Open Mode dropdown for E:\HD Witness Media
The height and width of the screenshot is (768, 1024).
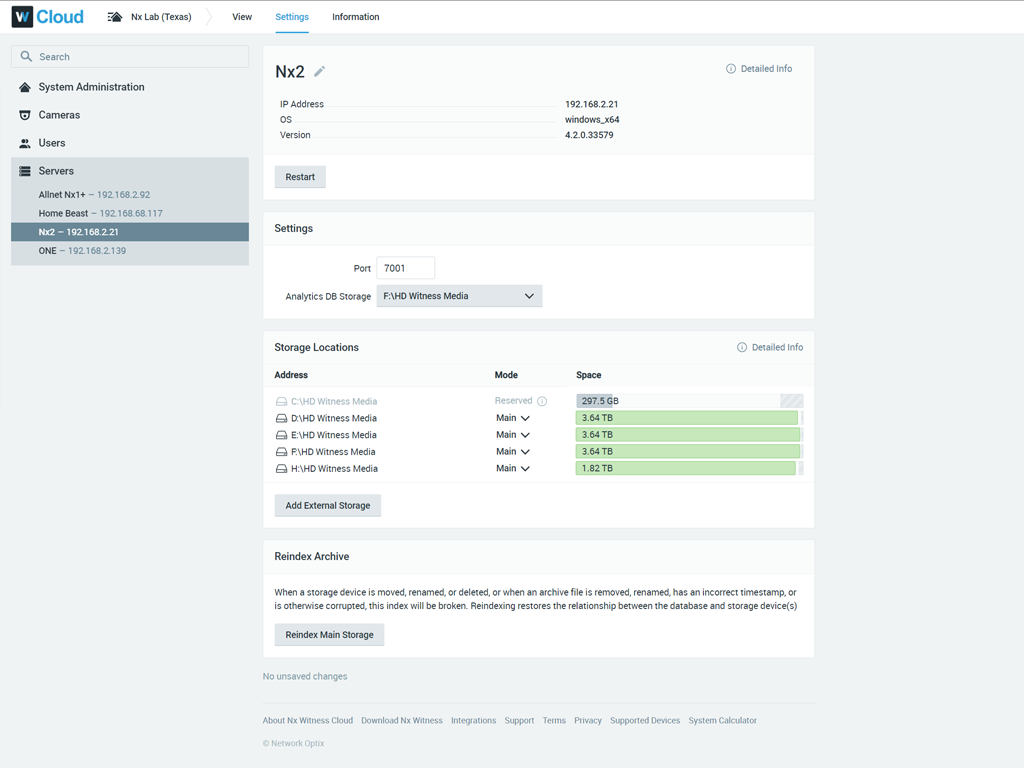pyautogui.click(x=513, y=435)
